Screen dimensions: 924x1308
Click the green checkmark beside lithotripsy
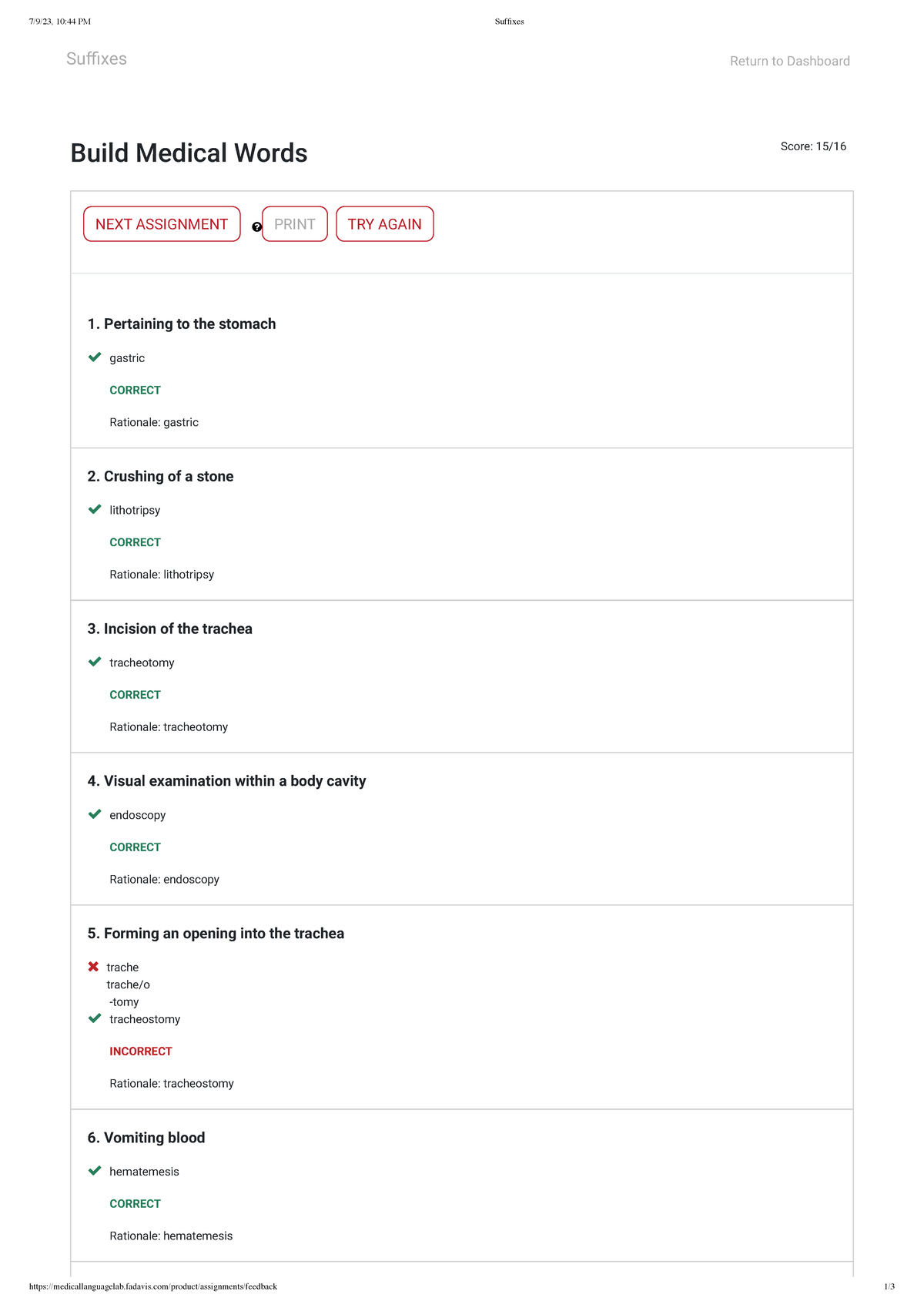point(95,509)
